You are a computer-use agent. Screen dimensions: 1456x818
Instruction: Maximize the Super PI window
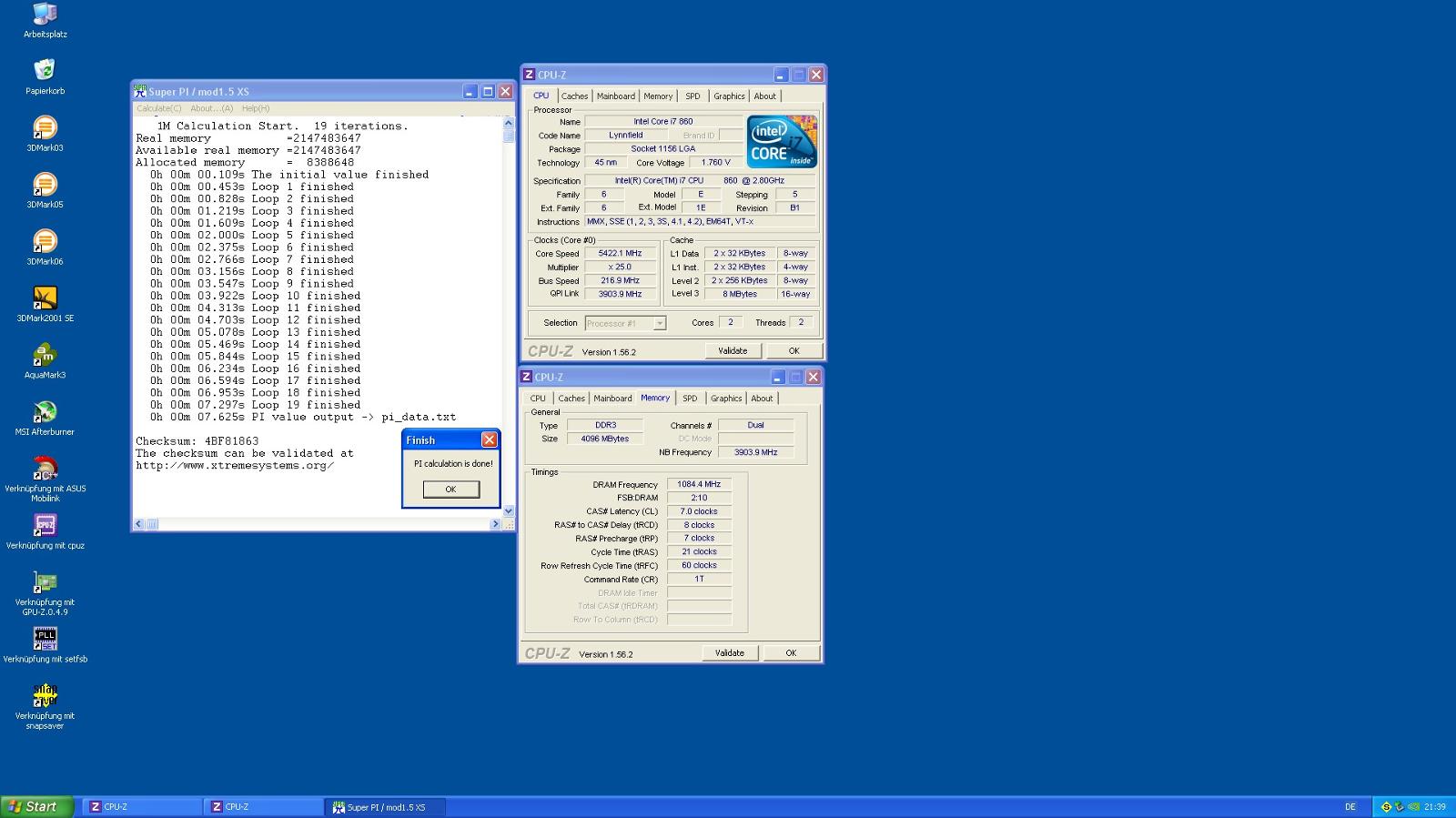[488, 91]
